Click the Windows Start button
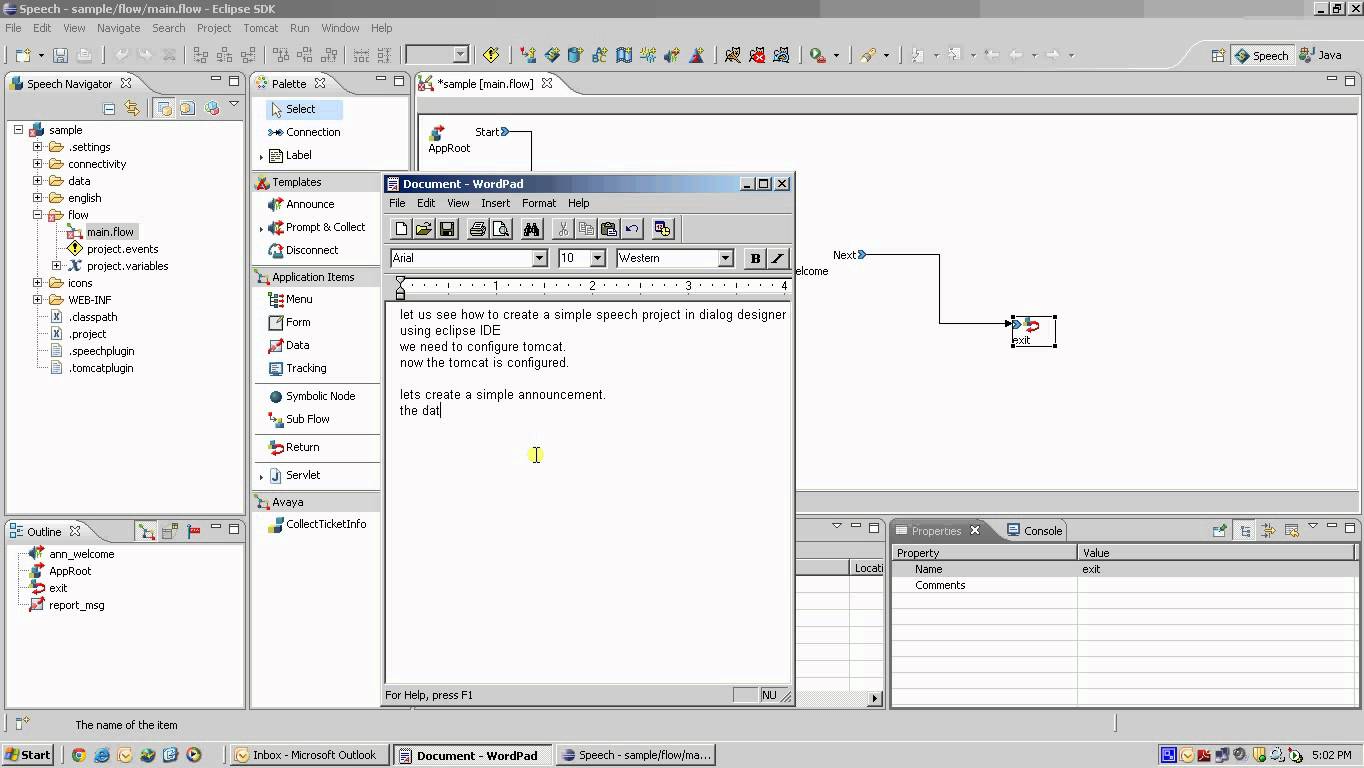The image size is (1364, 768). coord(28,755)
